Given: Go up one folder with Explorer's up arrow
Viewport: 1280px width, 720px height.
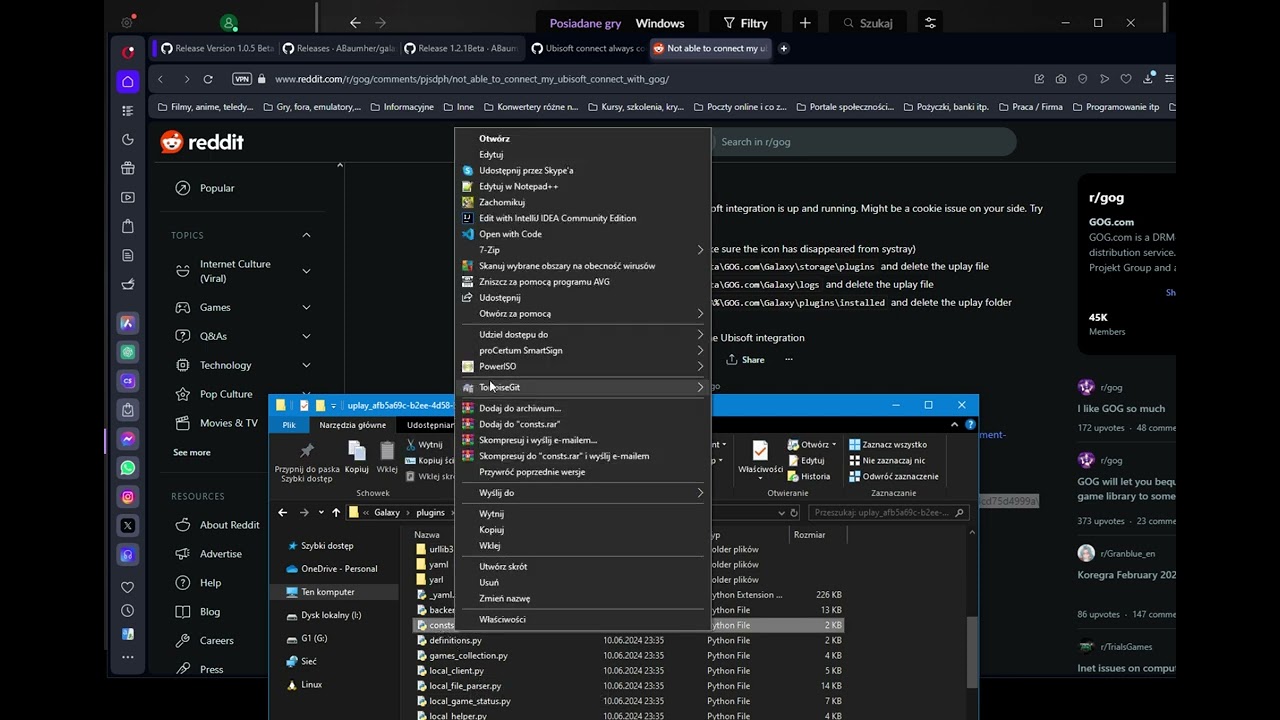Looking at the screenshot, I should 336,513.
